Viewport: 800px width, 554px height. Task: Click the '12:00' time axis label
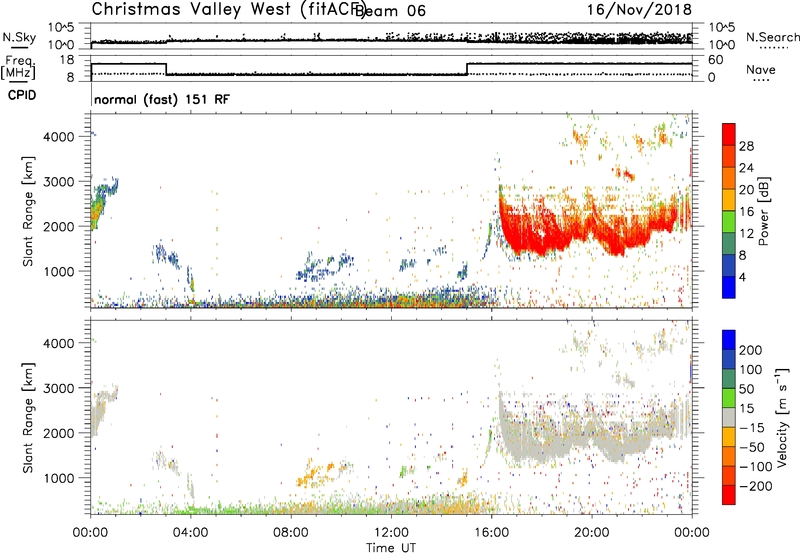tap(391, 533)
